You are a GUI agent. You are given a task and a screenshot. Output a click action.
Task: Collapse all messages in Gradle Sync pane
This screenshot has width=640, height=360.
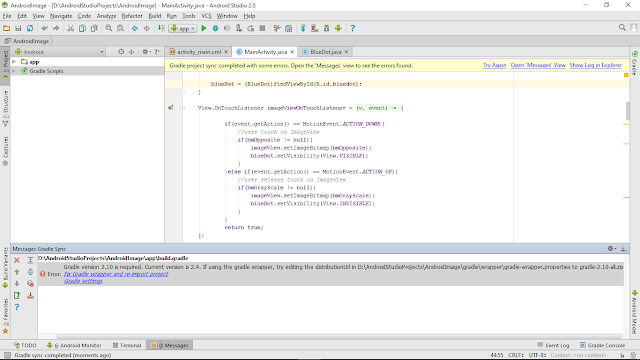point(30,271)
